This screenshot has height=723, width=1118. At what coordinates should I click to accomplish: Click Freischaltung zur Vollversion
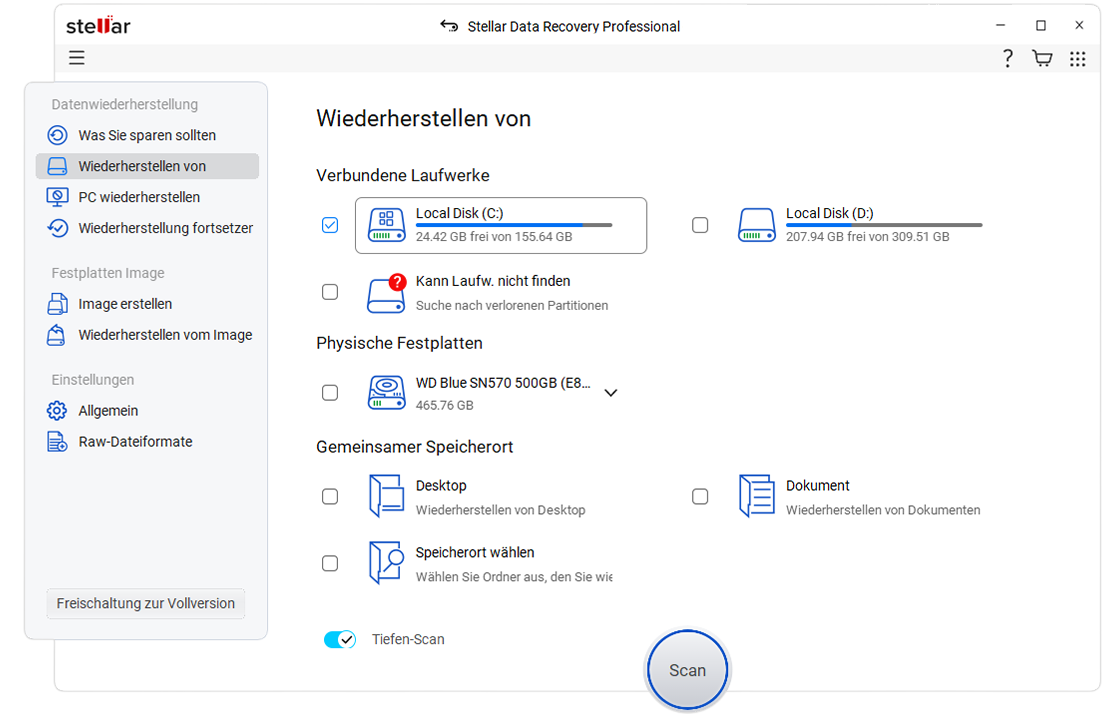145,603
